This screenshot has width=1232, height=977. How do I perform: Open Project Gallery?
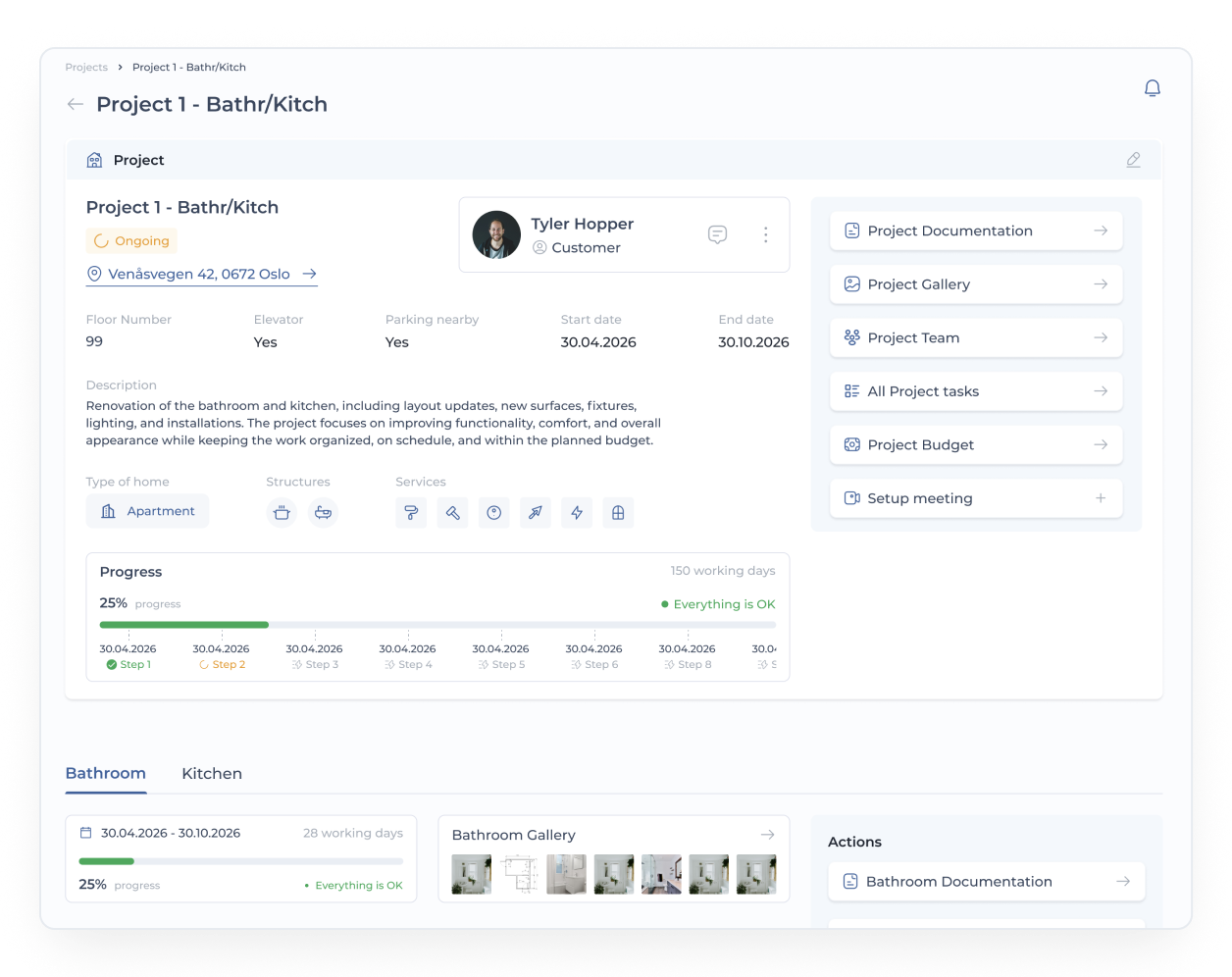pos(976,284)
